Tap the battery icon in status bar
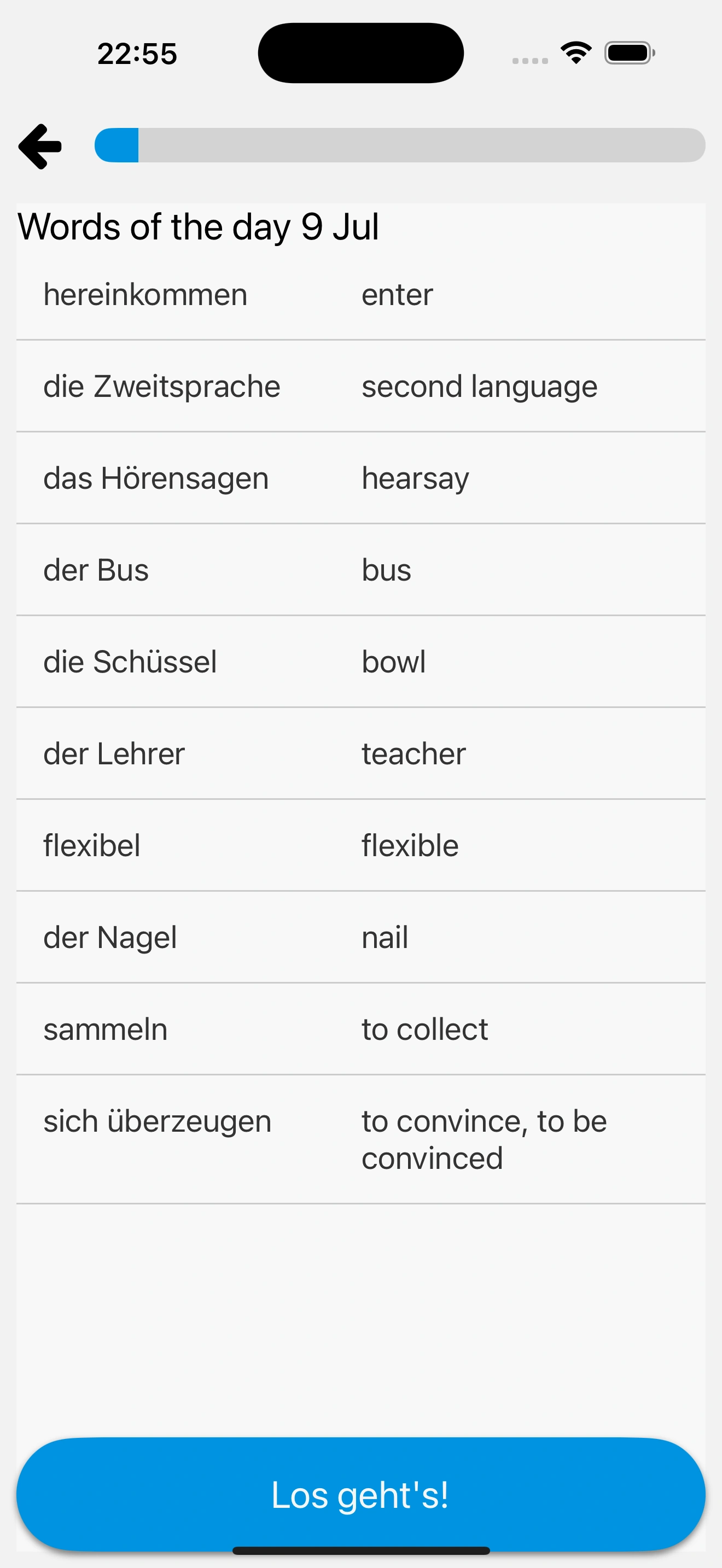This screenshot has width=722, height=1568. coord(627,53)
